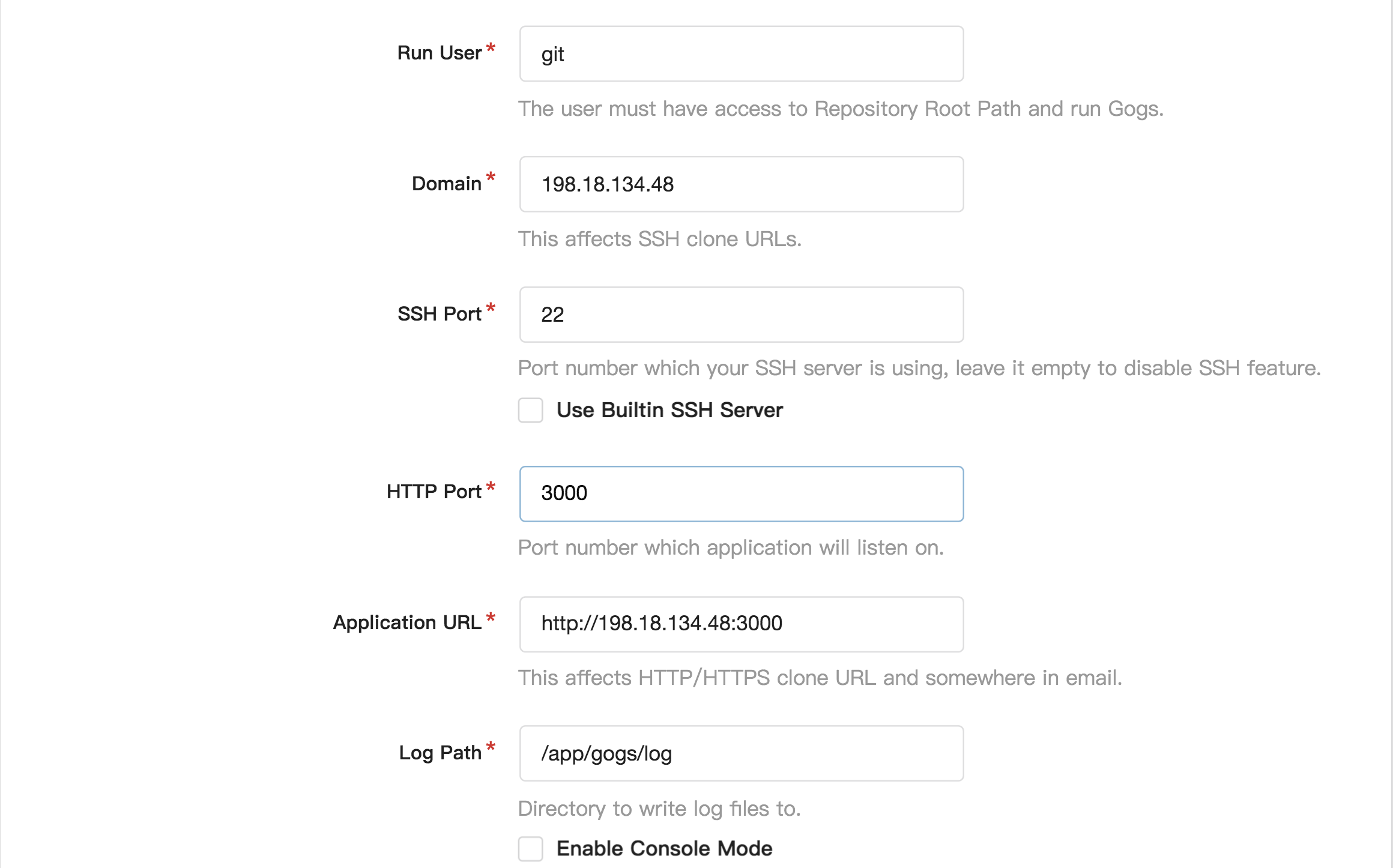Click into the Domain input field
This screenshot has width=1393, height=868.
pos(740,184)
